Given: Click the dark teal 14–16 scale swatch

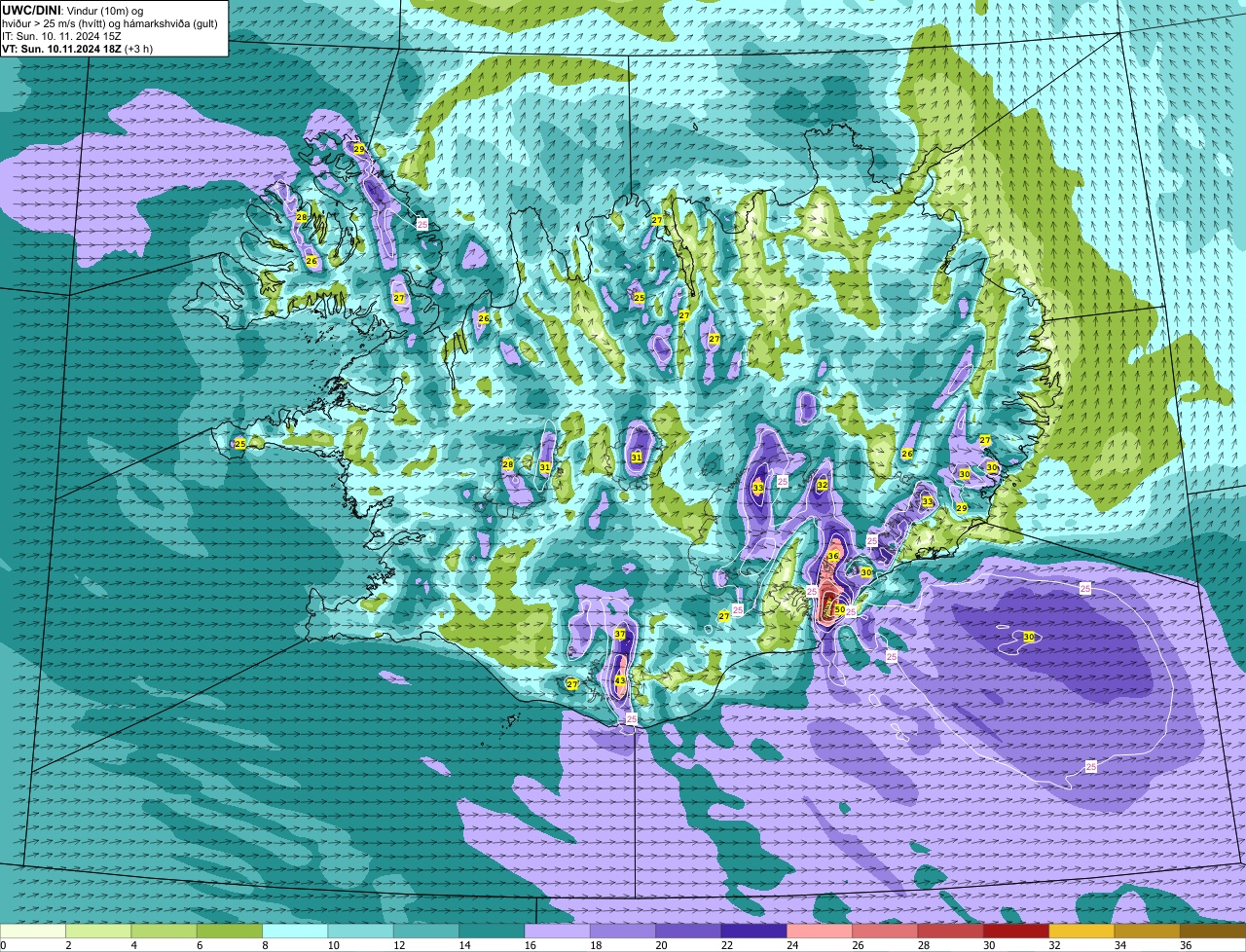Looking at the screenshot, I should coord(492,931).
